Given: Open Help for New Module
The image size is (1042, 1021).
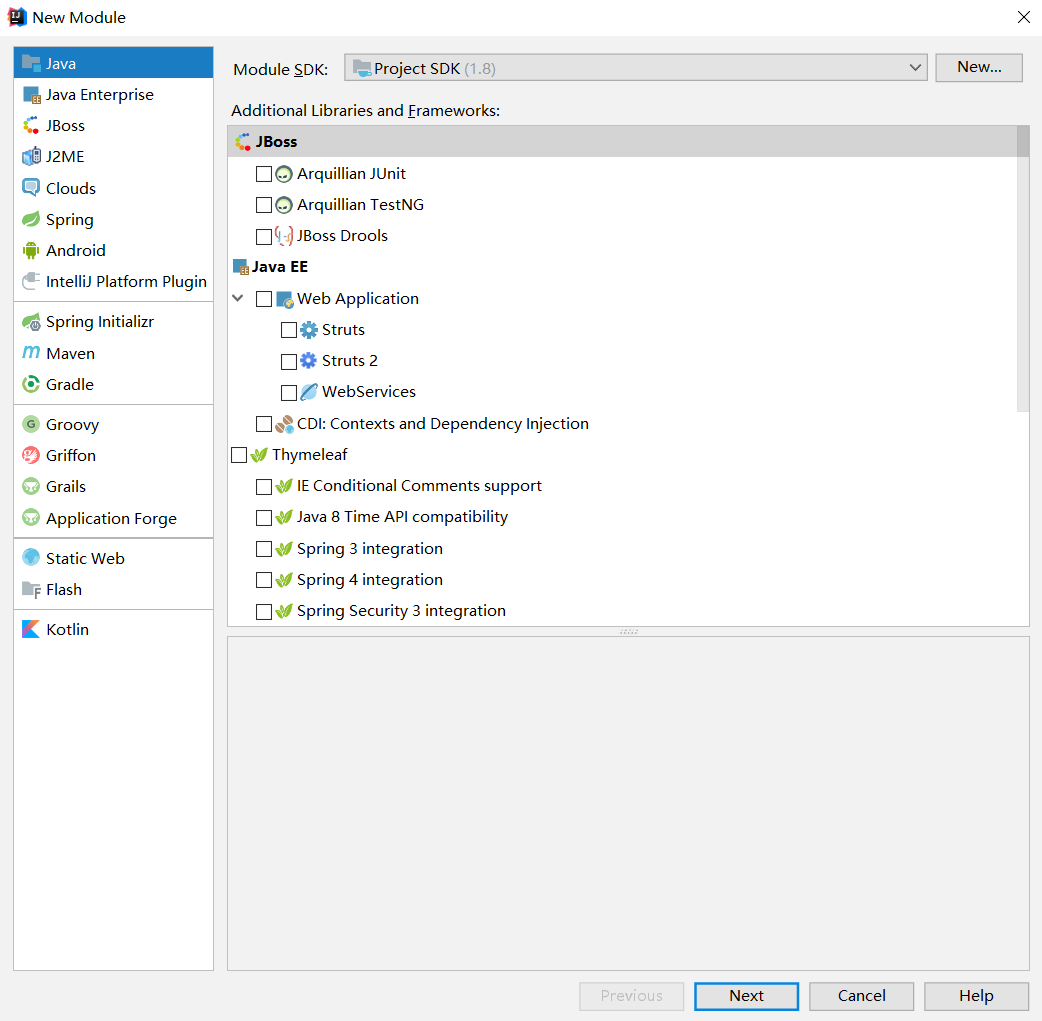Looking at the screenshot, I should tap(976, 996).
